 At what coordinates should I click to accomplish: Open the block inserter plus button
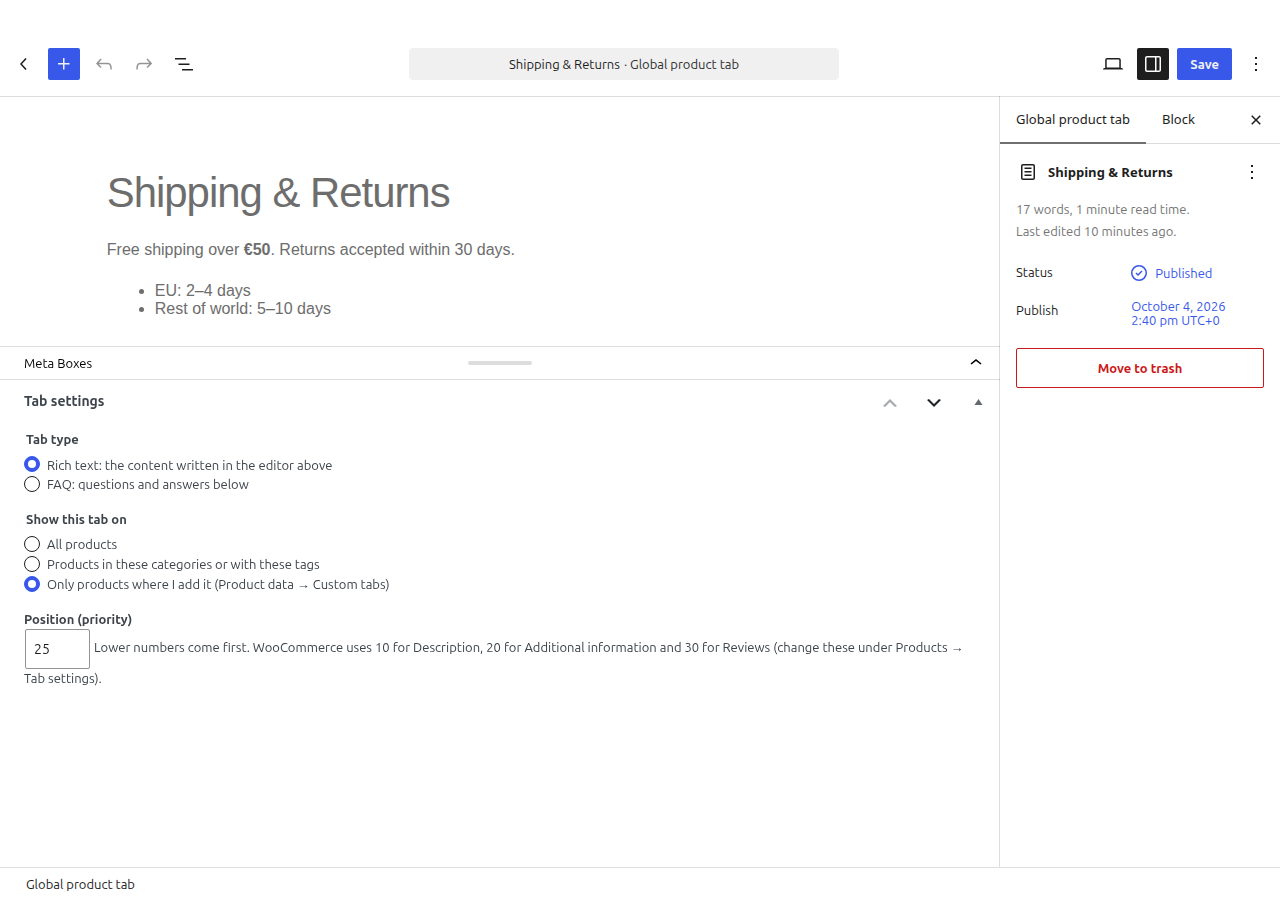(64, 64)
